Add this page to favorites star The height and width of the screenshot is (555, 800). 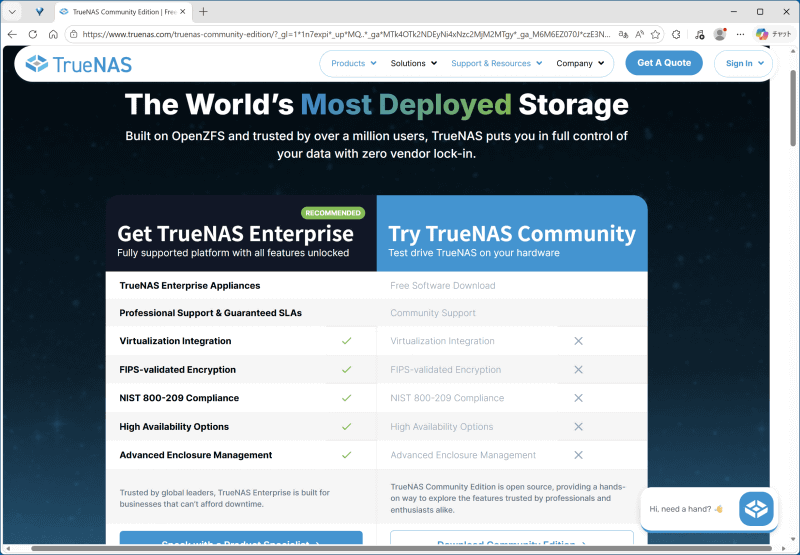[656, 34]
